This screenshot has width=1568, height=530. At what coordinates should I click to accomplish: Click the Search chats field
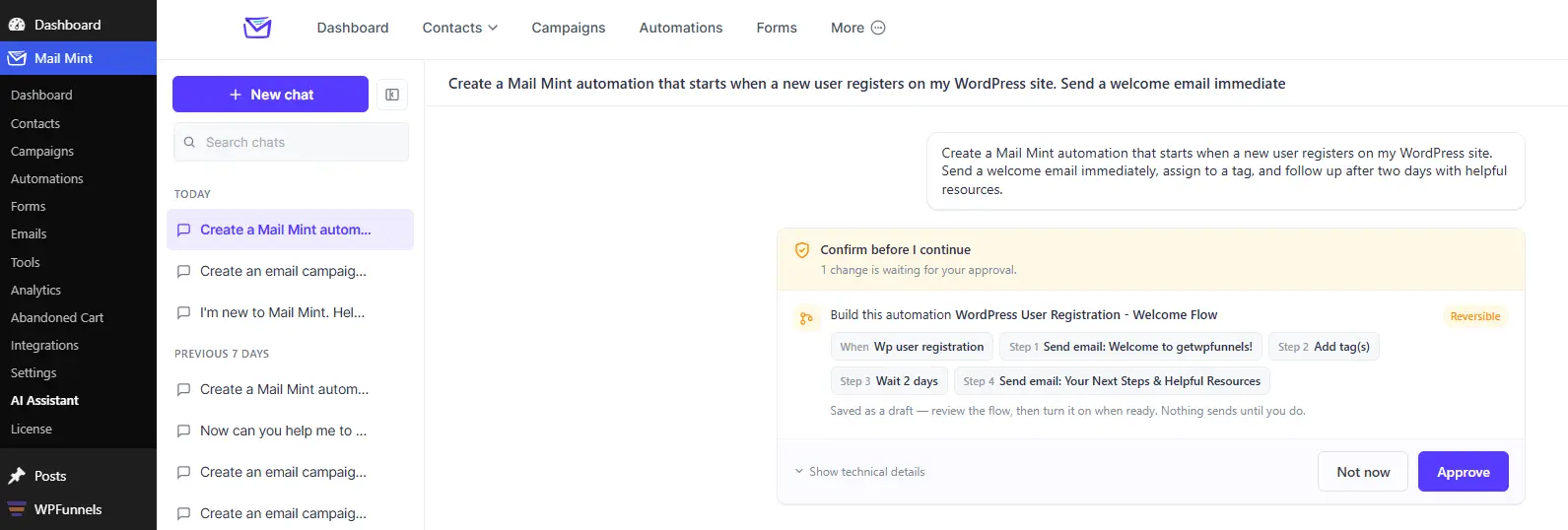292,142
